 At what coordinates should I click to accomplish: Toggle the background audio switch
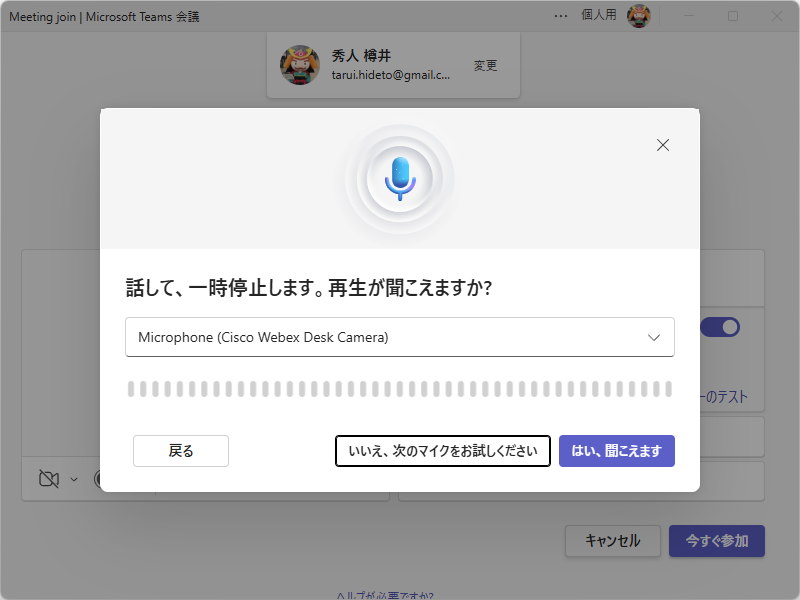720,327
